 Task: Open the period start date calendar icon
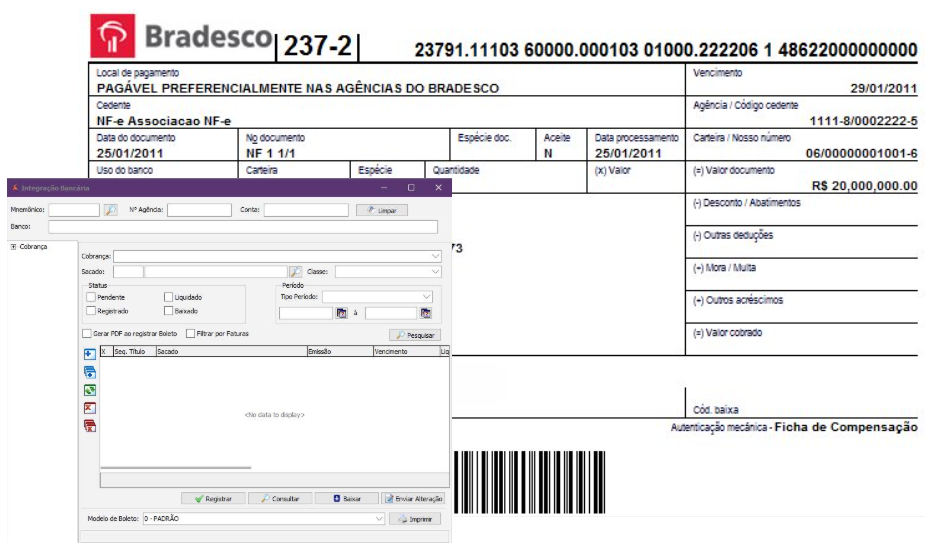[x=341, y=313]
